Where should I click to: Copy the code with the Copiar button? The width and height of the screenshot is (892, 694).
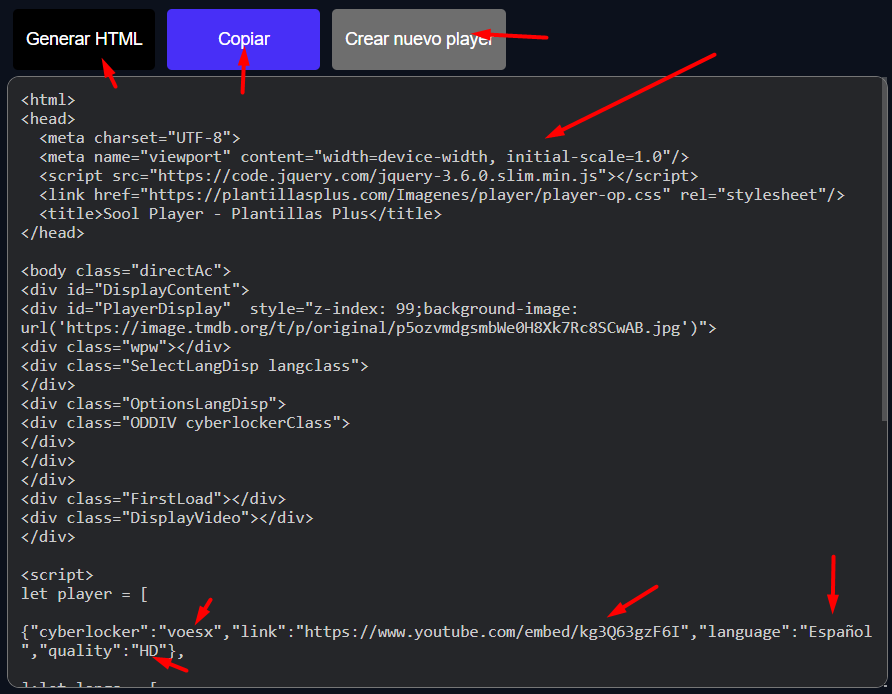(243, 39)
